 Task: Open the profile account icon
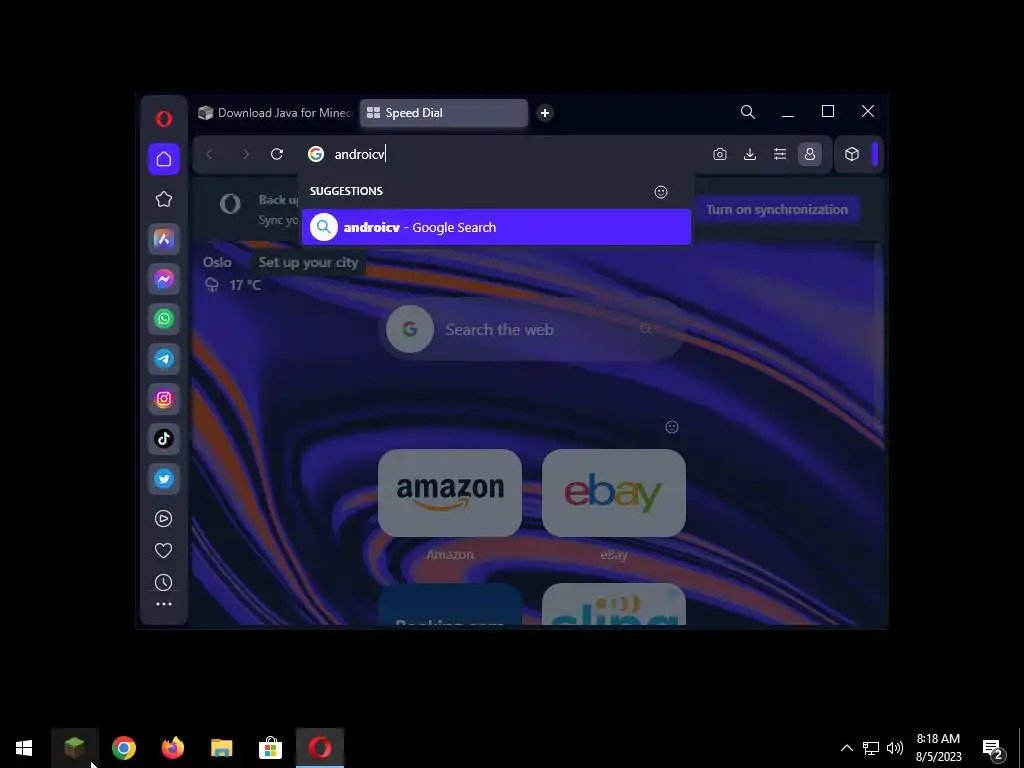coord(810,154)
